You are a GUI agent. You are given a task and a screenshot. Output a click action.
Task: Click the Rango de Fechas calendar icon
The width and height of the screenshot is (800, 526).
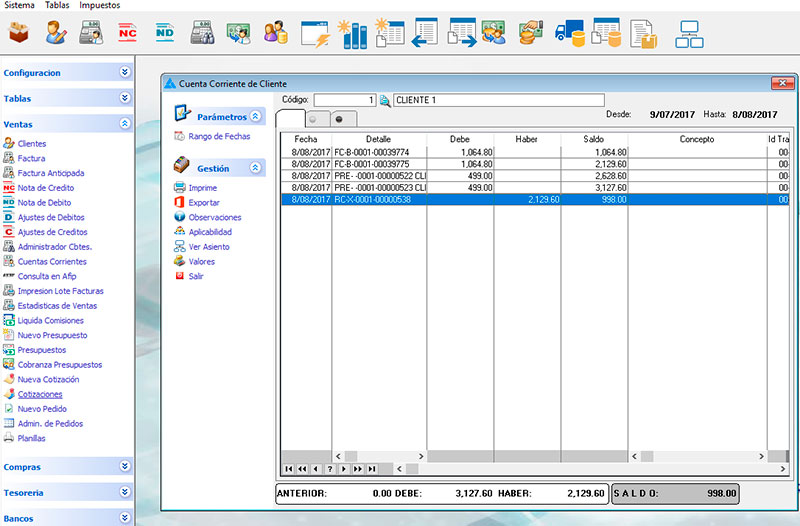point(179,136)
